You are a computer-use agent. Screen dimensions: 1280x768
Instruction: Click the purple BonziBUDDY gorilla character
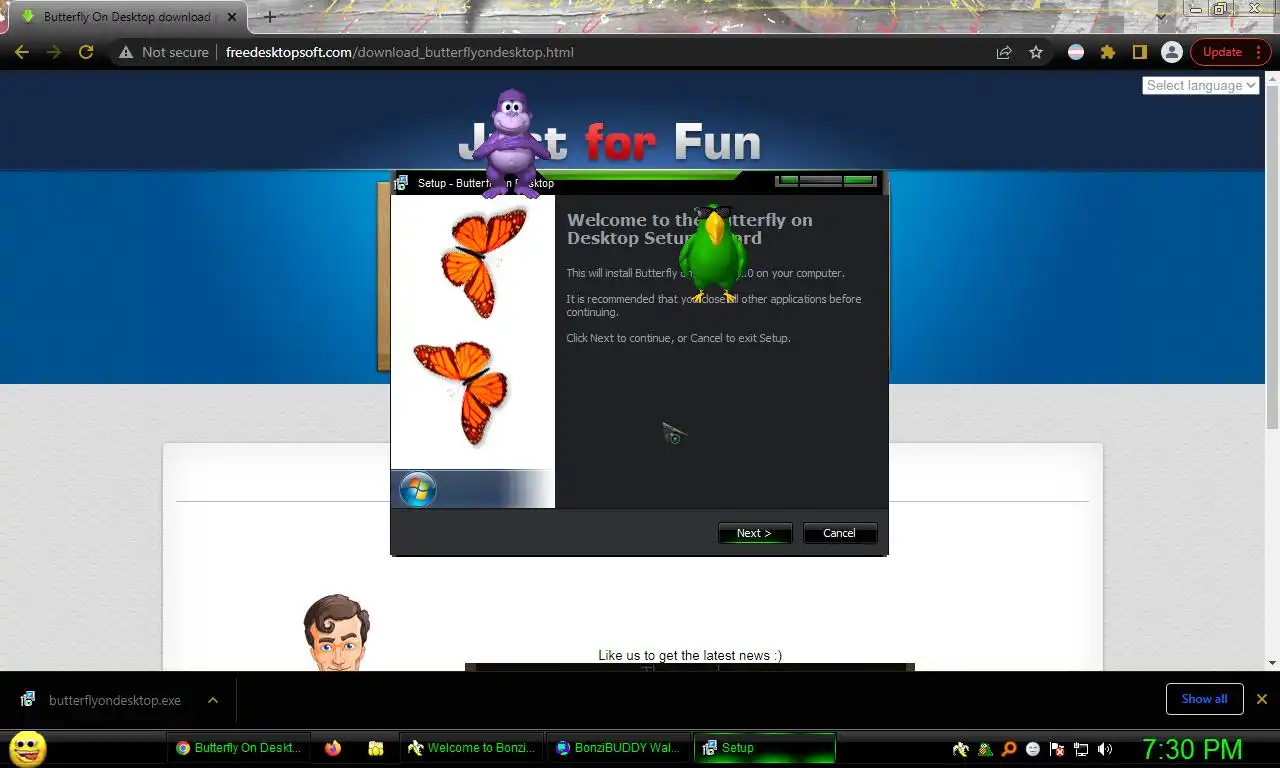coord(511,144)
